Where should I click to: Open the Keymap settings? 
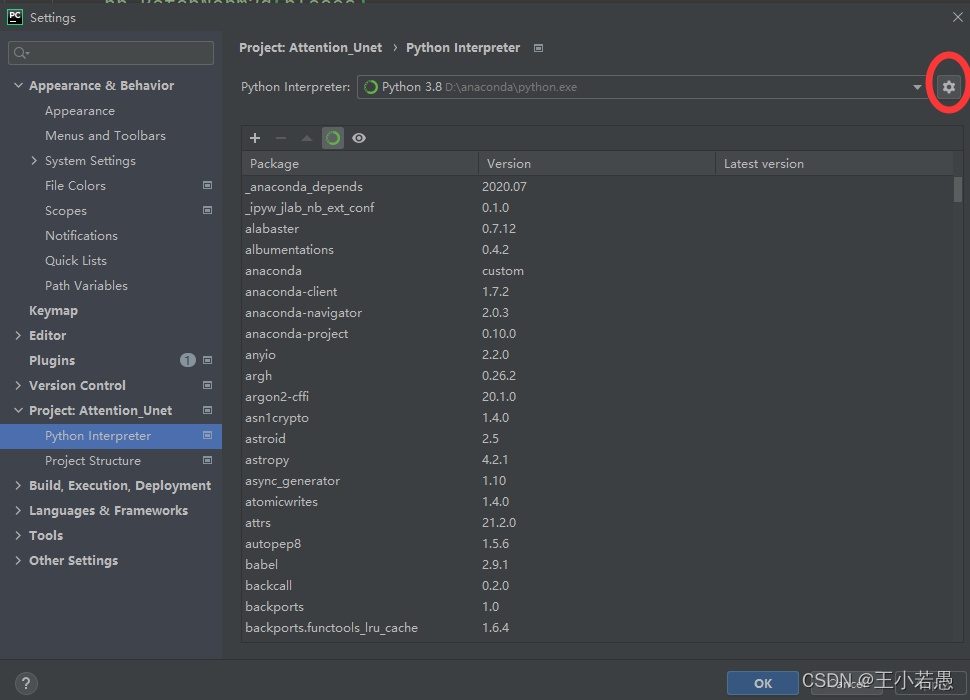click(53, 310)
